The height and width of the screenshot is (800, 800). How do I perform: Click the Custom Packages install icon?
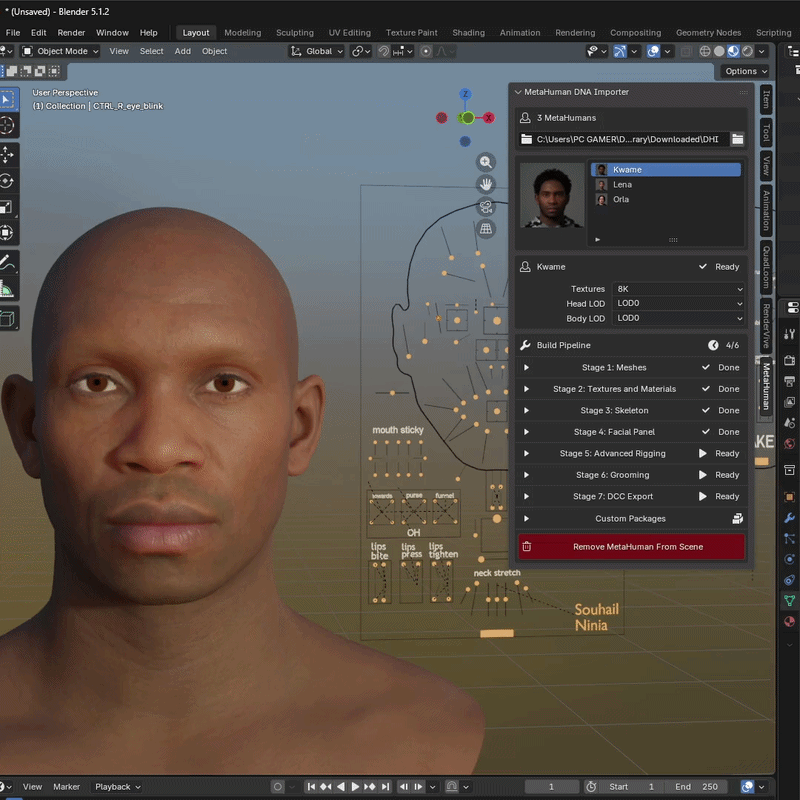pos(737,519)
